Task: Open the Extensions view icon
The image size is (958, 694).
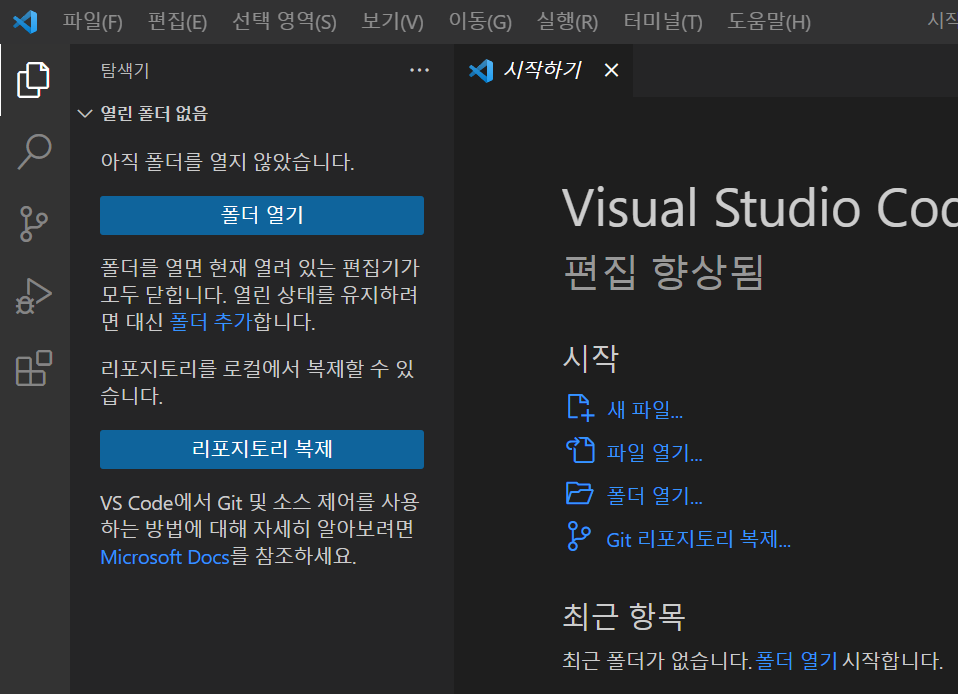Action: (34, 368)
